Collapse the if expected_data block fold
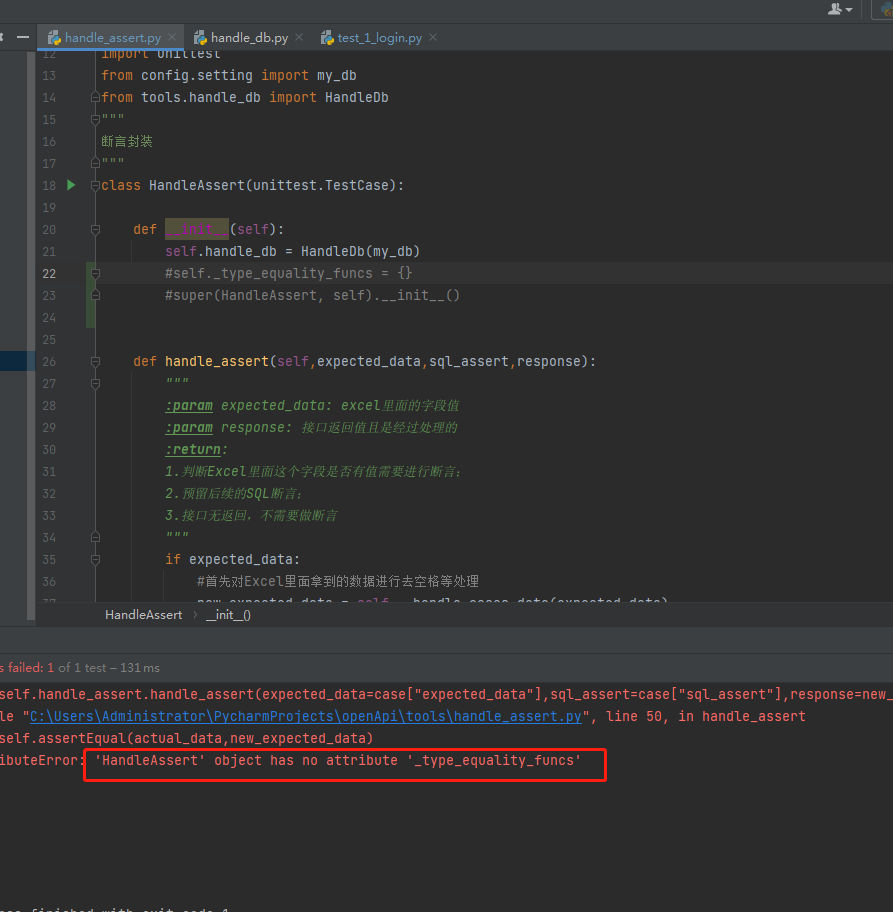893x912 pixels. (95, 560)
